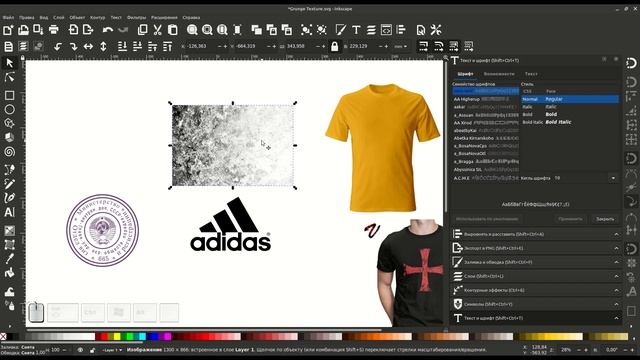Click the Open document icon
640x360 pixels.
coord(23,30)
